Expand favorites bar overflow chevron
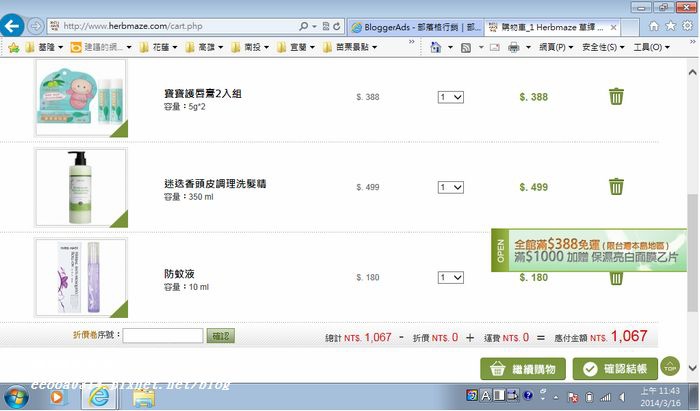This screenshot has width=700, height=411. click(x=411, y=42)
